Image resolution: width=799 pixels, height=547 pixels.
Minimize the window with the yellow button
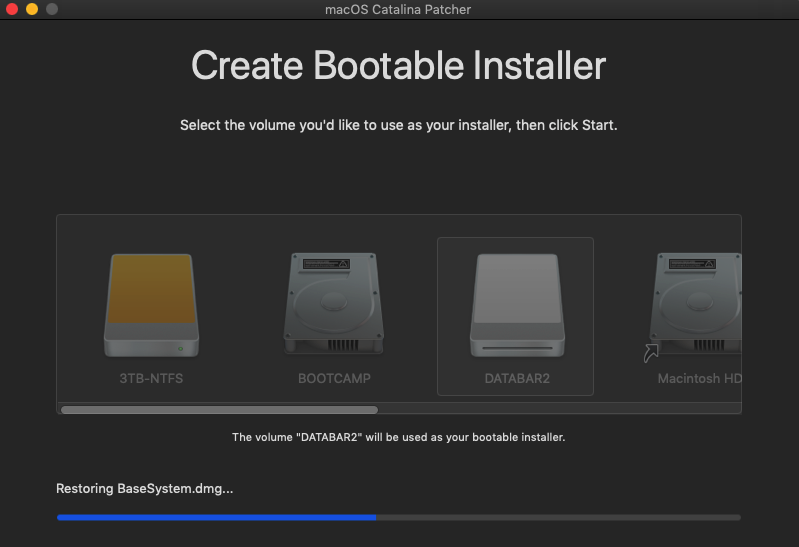click(32, 9)
